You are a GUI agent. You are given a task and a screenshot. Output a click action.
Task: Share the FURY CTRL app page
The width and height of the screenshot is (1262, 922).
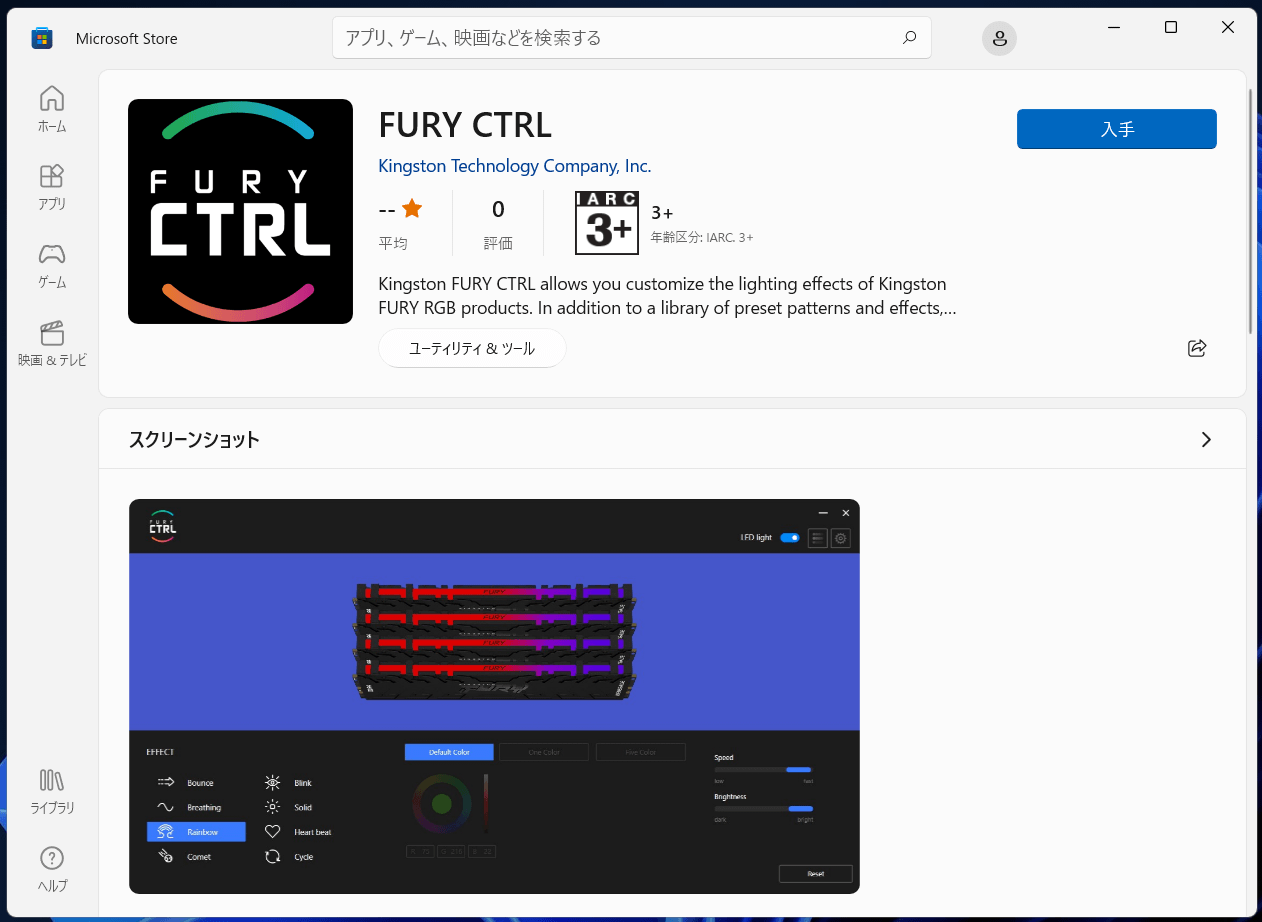pyautogui.click(x=1197, y=348)
